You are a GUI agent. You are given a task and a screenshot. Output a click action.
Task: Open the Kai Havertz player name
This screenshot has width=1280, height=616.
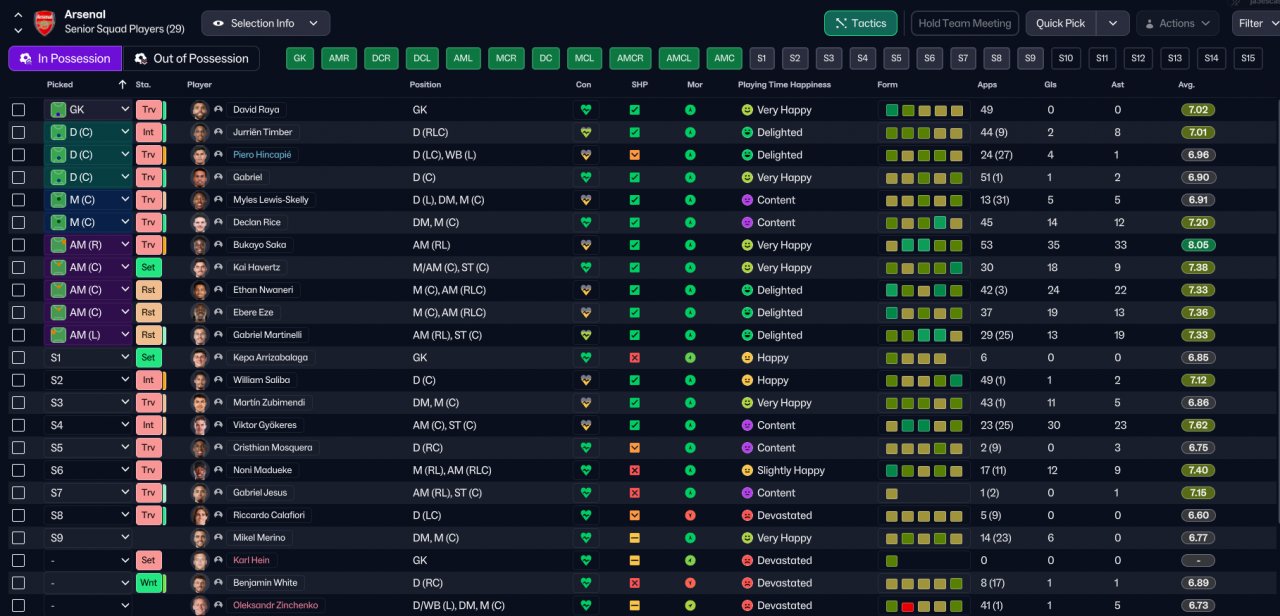257,267
